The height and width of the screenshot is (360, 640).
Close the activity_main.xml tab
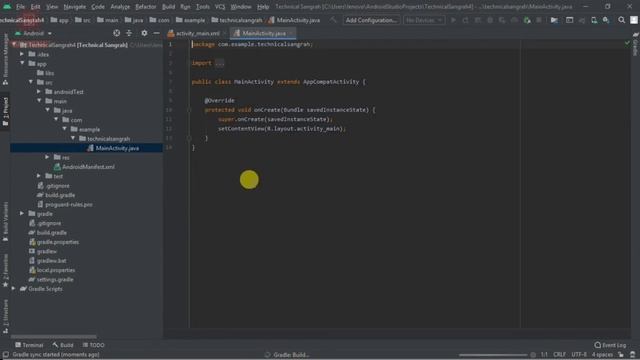click(224, 33)
